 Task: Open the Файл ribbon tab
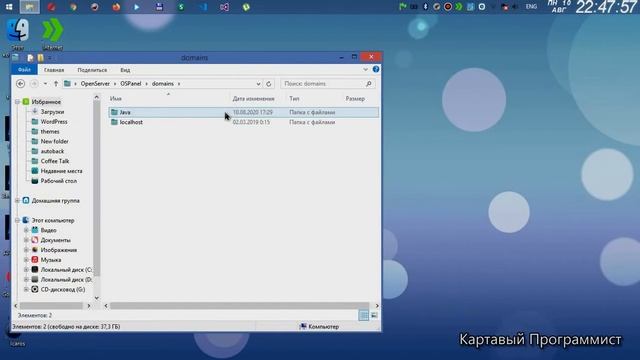24,70
